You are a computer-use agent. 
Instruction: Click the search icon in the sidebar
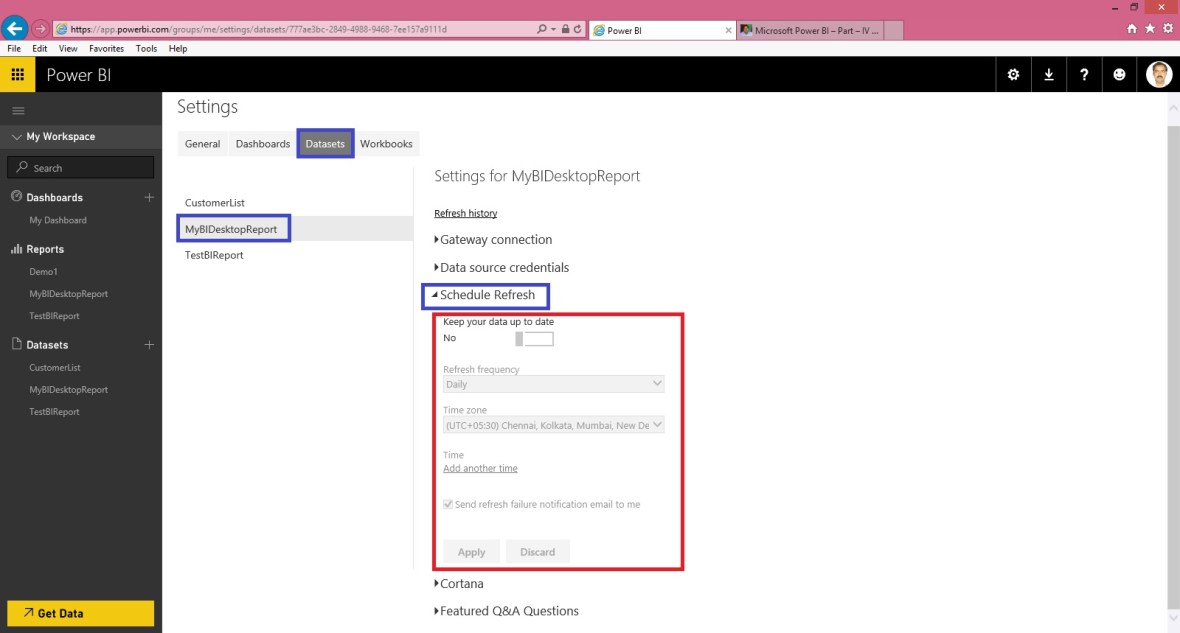(21, 166)
